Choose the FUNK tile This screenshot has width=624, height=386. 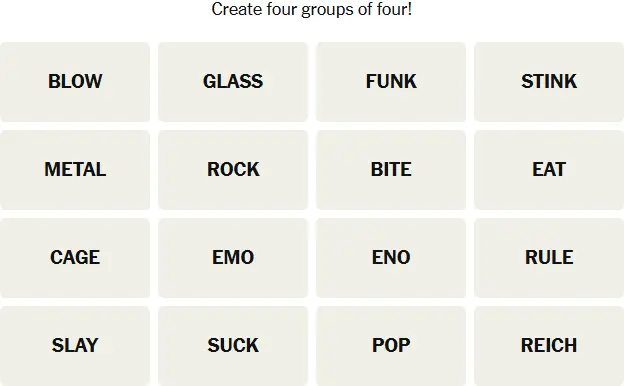(x=391, y=82)
